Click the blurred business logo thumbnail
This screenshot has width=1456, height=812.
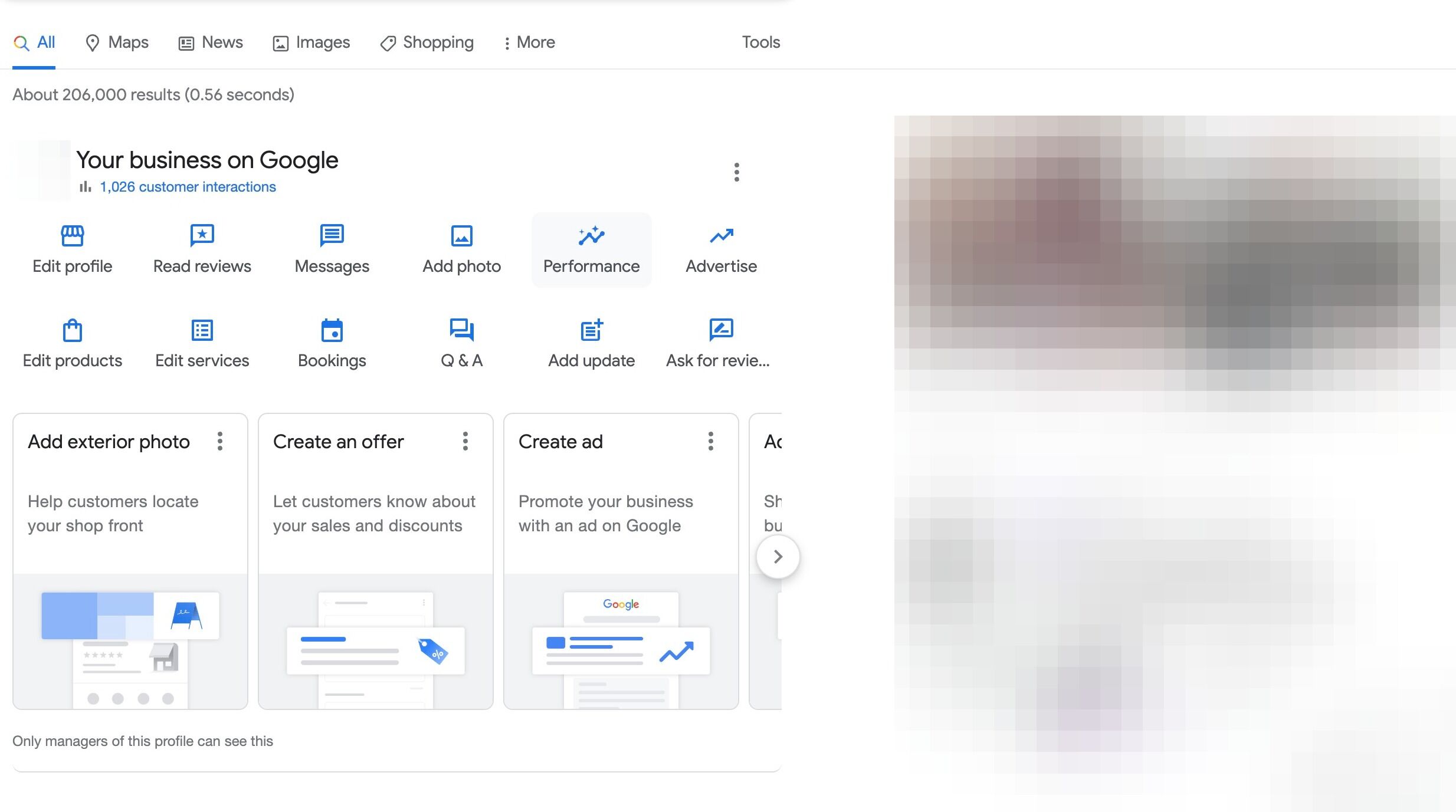[42, 170]
